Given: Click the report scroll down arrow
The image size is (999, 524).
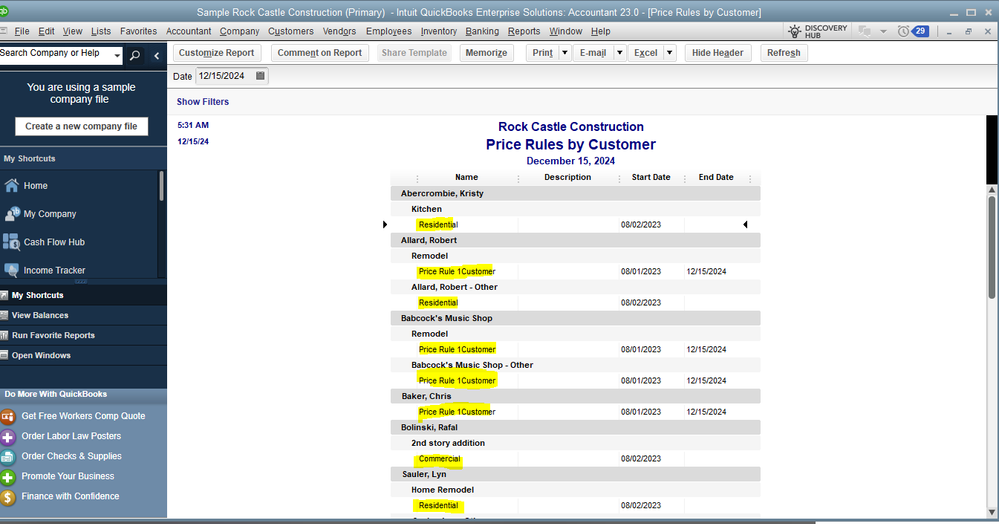Looking at the screenshot, I should [x=991, y=512].
